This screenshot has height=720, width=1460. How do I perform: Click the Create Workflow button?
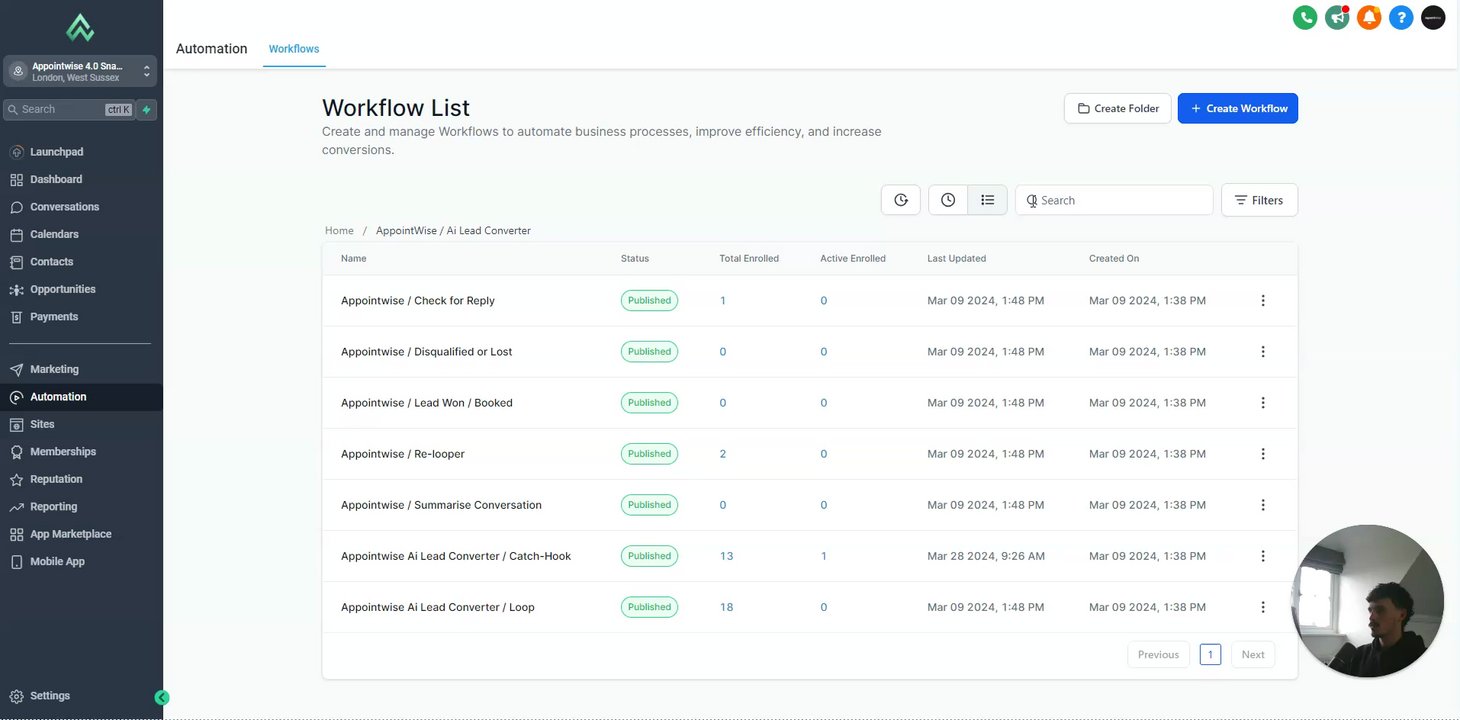click(1237, 108)
